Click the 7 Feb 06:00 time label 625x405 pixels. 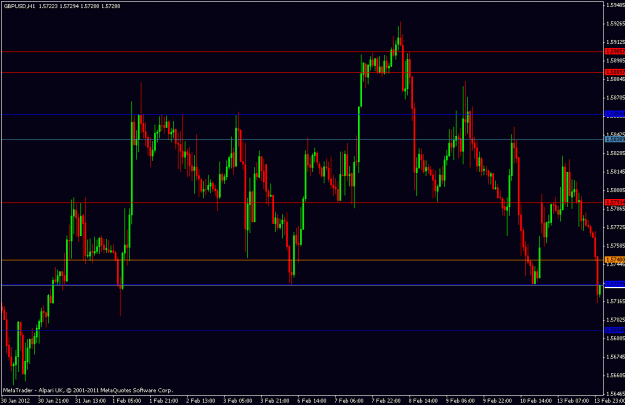click(349, 401)
